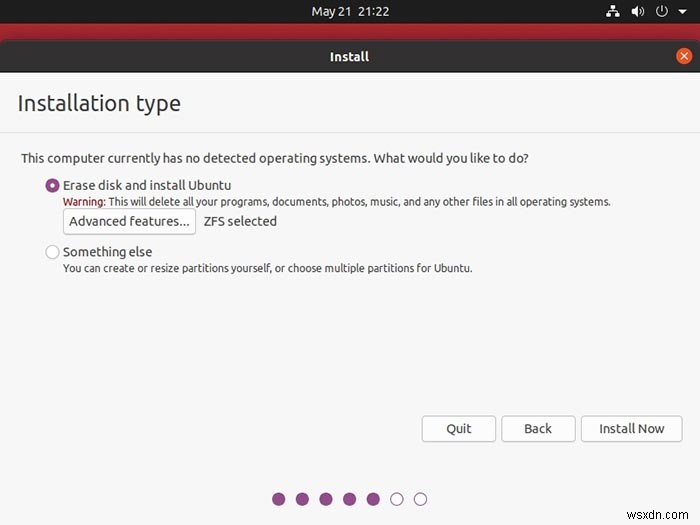Click the red Warning text
This screenshot has width=700, height=525.
pos(84,202)
